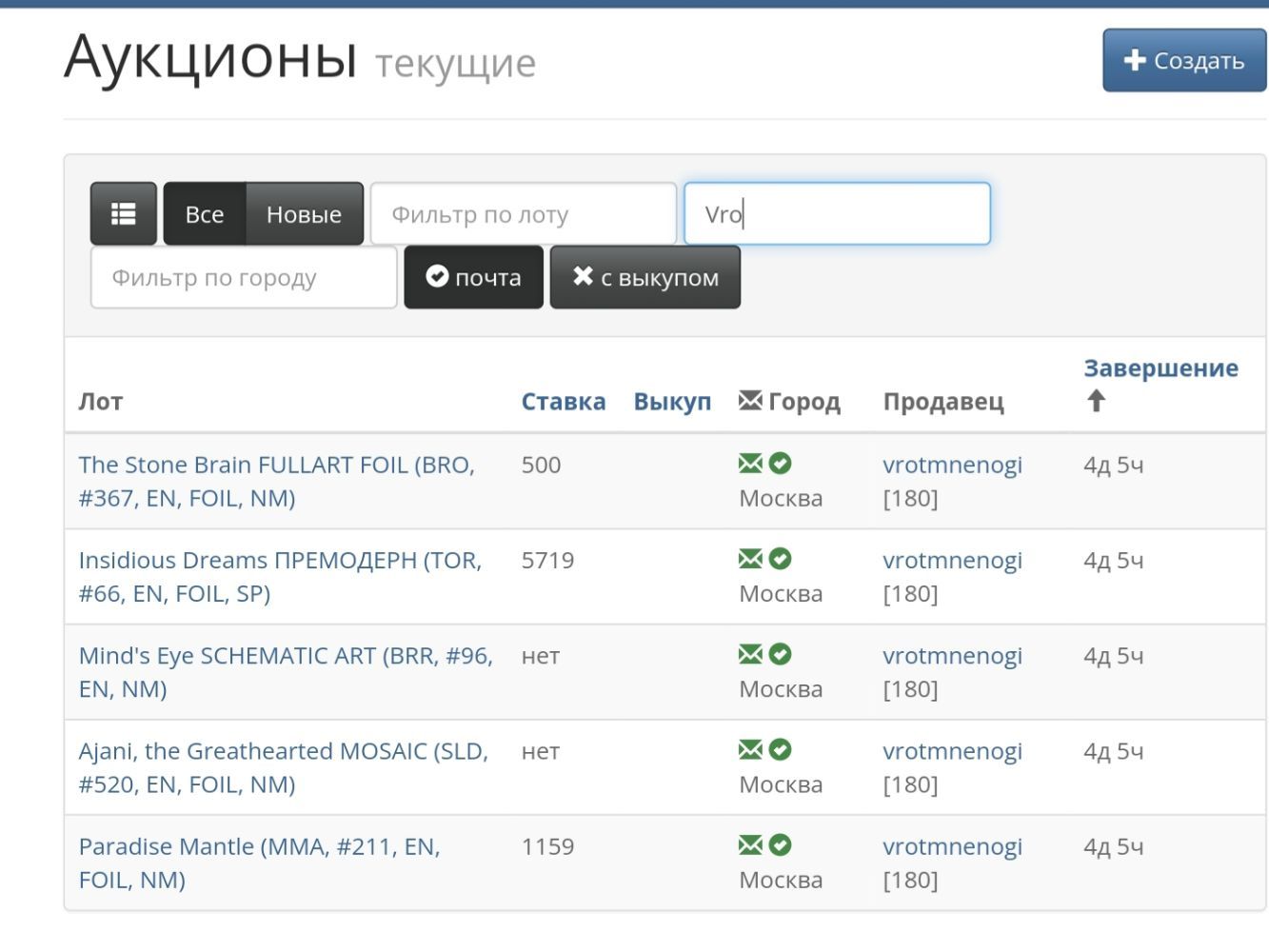Viewport: 1269px width, 952px height.
Task: Select the Все auctions tab
Action: point(205,214)
